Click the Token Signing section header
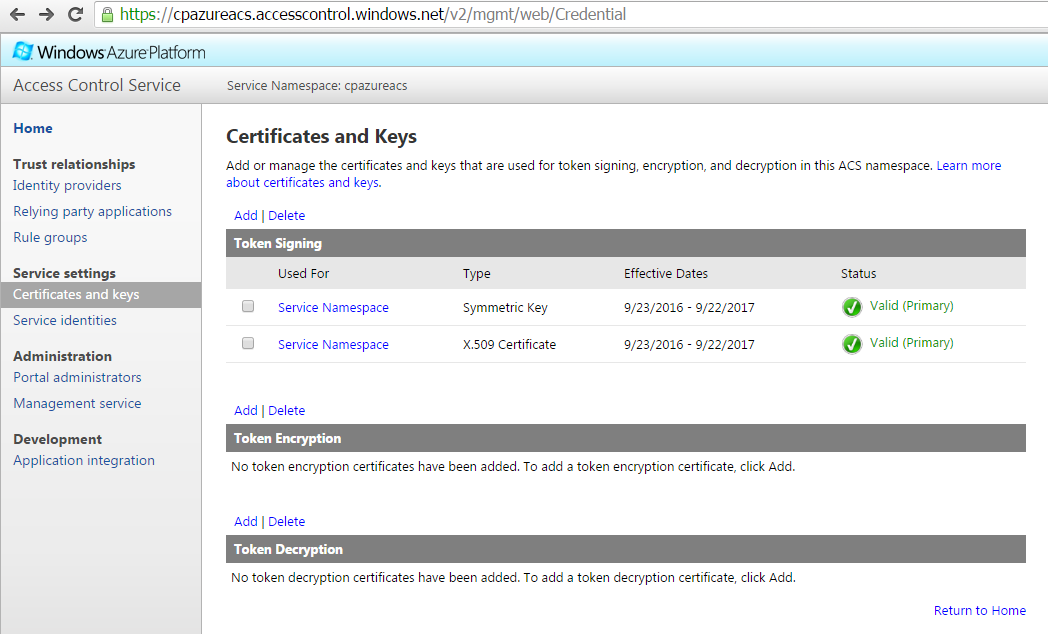This screenshot has height=634, width=1048. [626, 243]
